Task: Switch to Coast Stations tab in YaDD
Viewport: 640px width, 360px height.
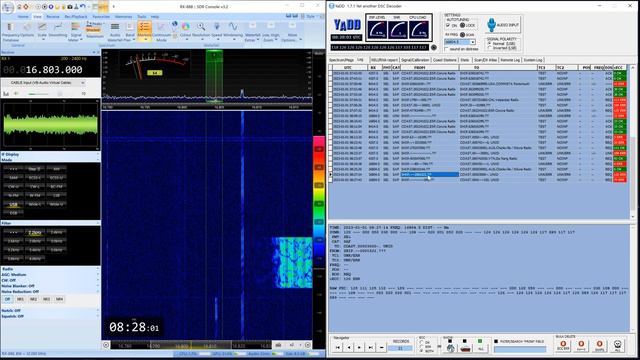Action: (x=444, y=60)
